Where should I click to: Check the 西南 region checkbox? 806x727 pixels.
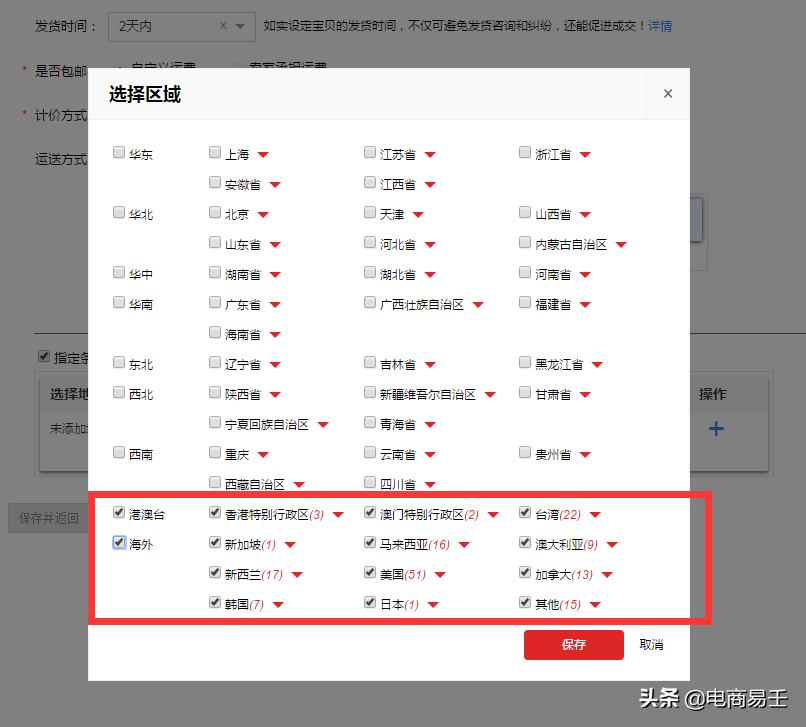click(119, 452)
